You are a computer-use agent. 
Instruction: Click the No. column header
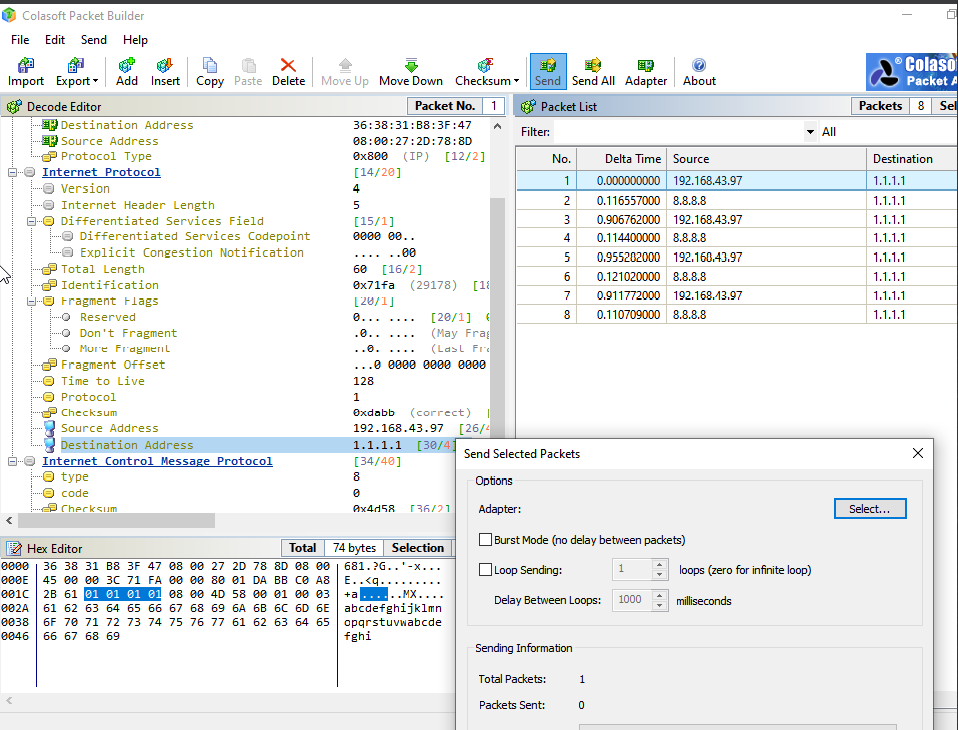(547, 159)
